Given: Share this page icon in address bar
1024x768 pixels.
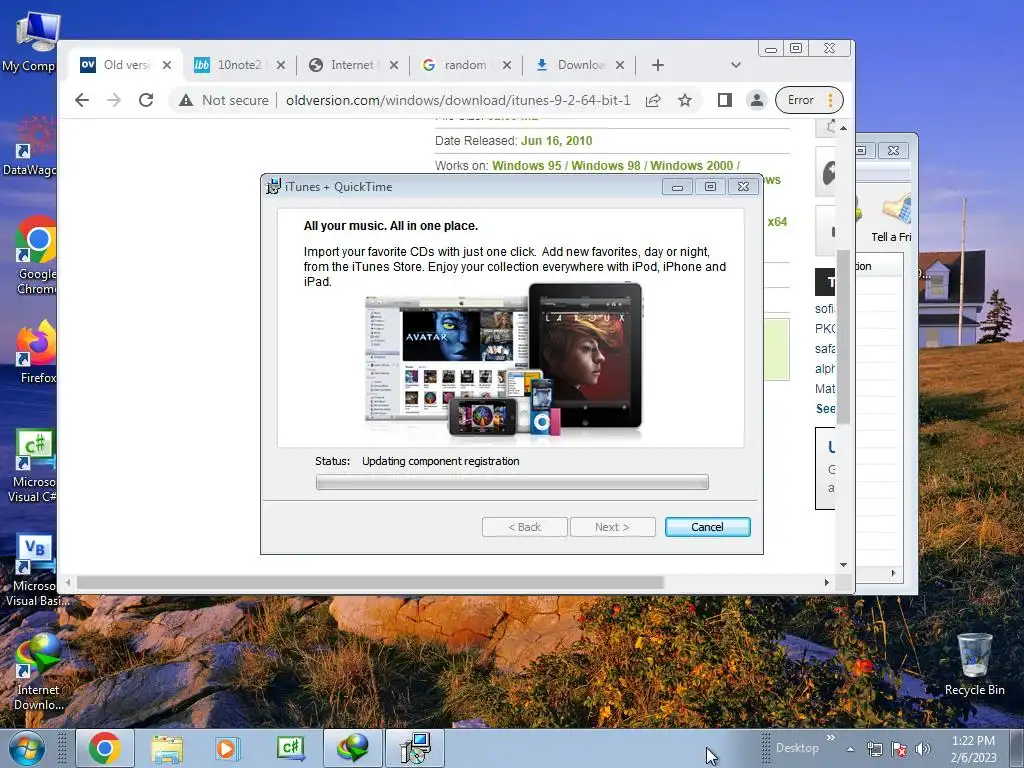Looking at the screenshot, I should 653,100.
